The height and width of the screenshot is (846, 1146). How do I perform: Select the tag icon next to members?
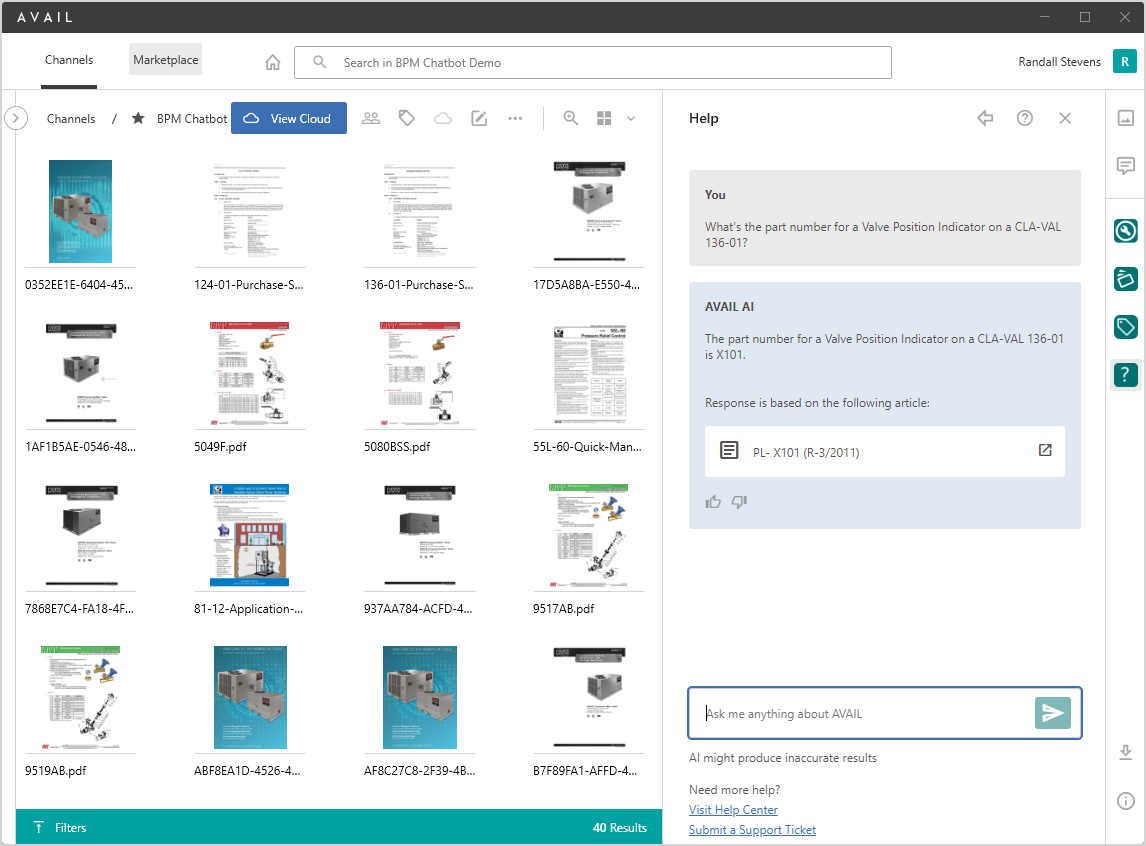coord(407,118)
